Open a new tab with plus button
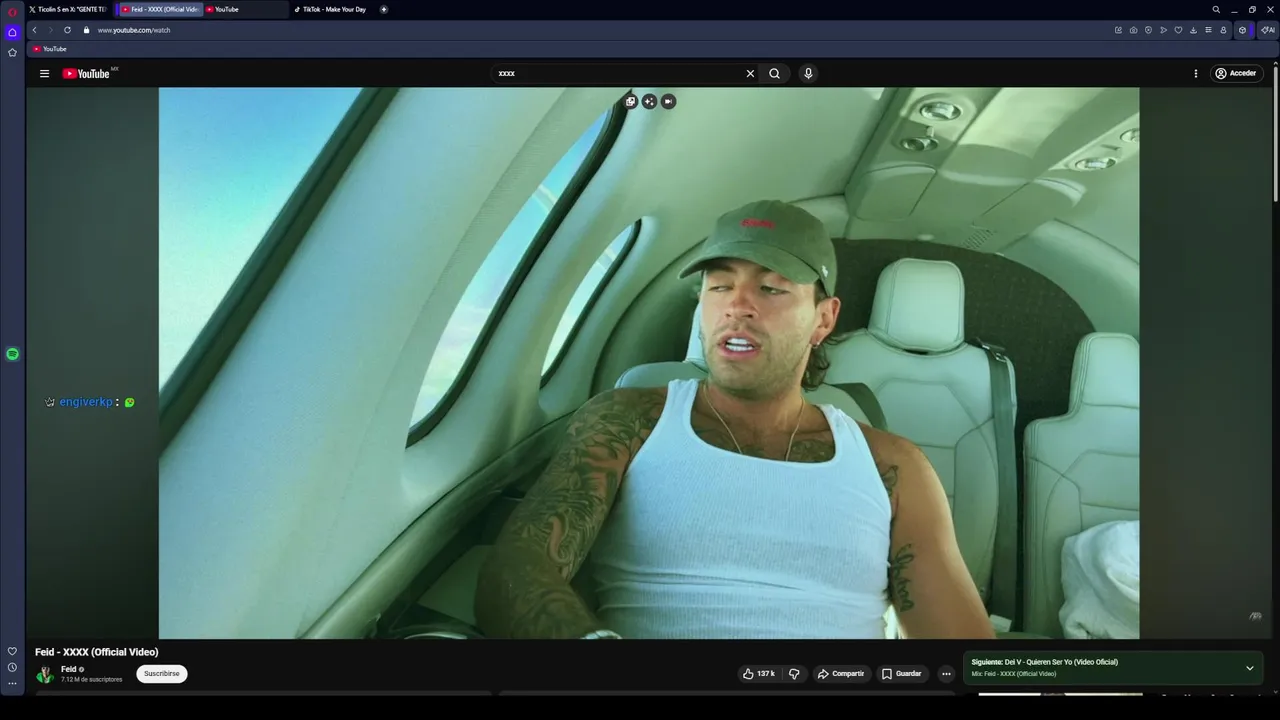 [x=384, y=9]
